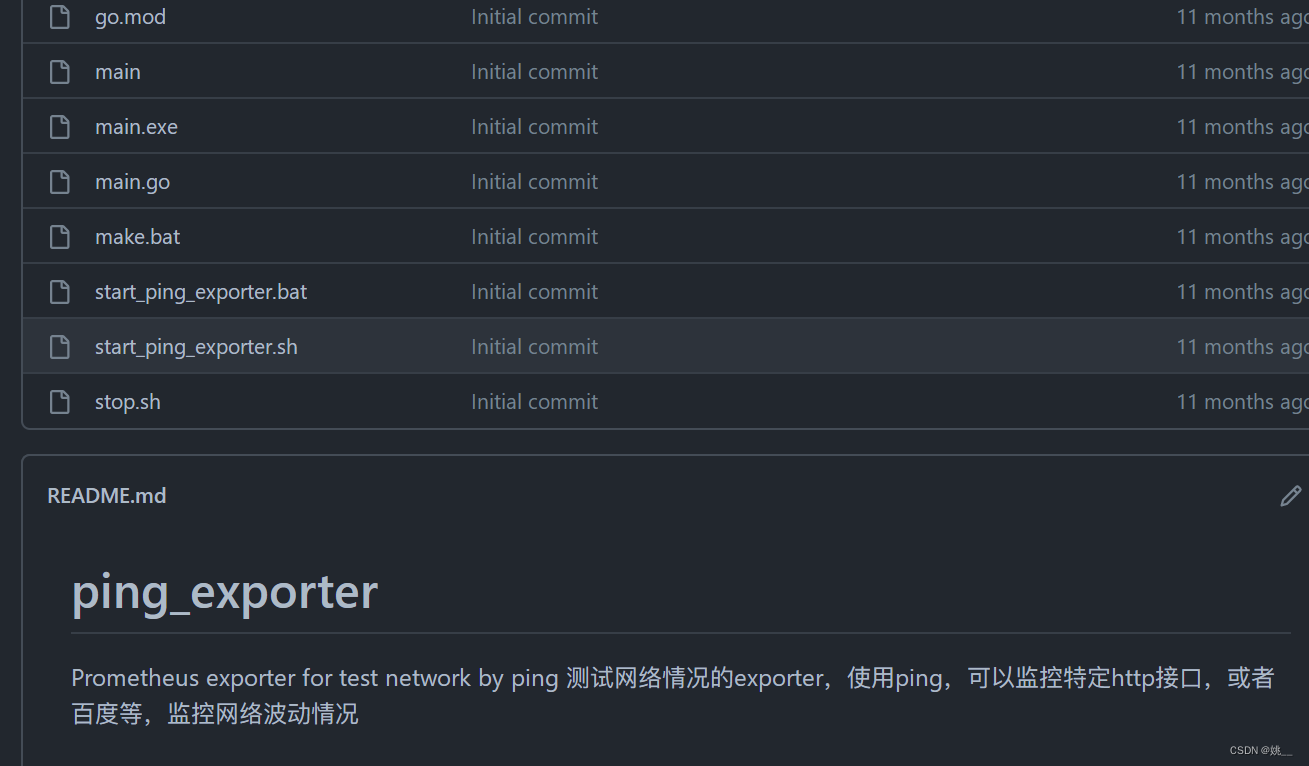Viewport: 1309px width, 766px height.
Task: Open the main.go source file
Action: 132,181
